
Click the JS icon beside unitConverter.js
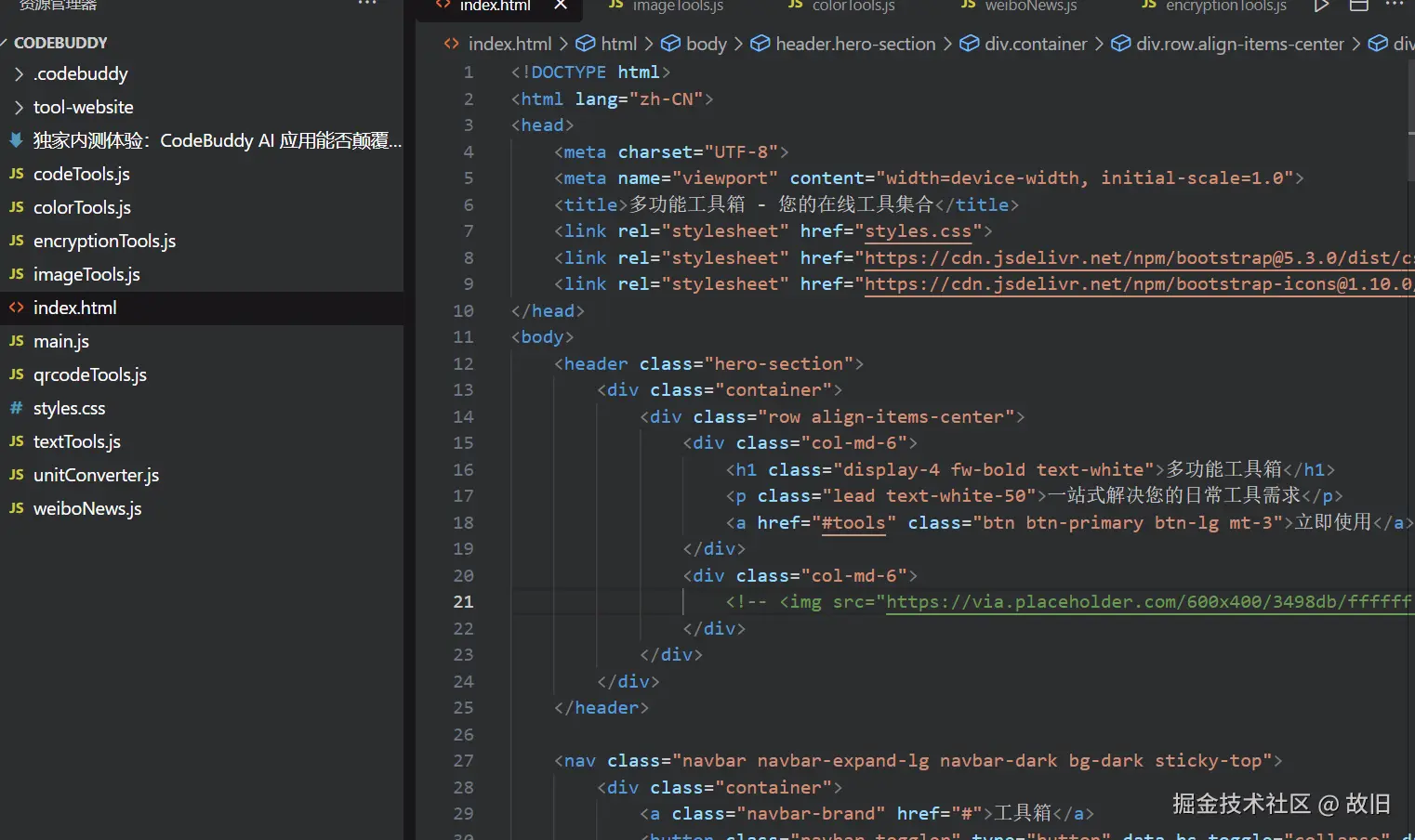(16, 475)
